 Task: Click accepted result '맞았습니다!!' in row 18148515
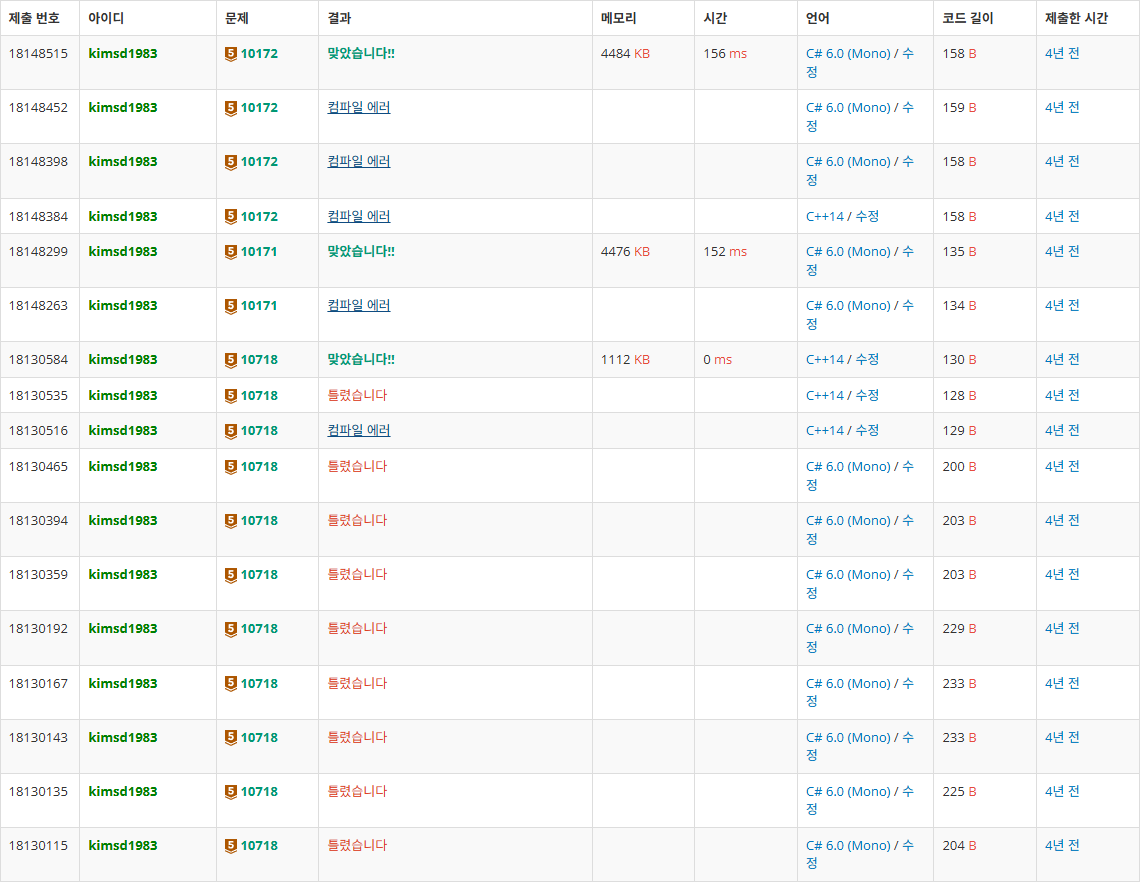click(x=361, y=54)
